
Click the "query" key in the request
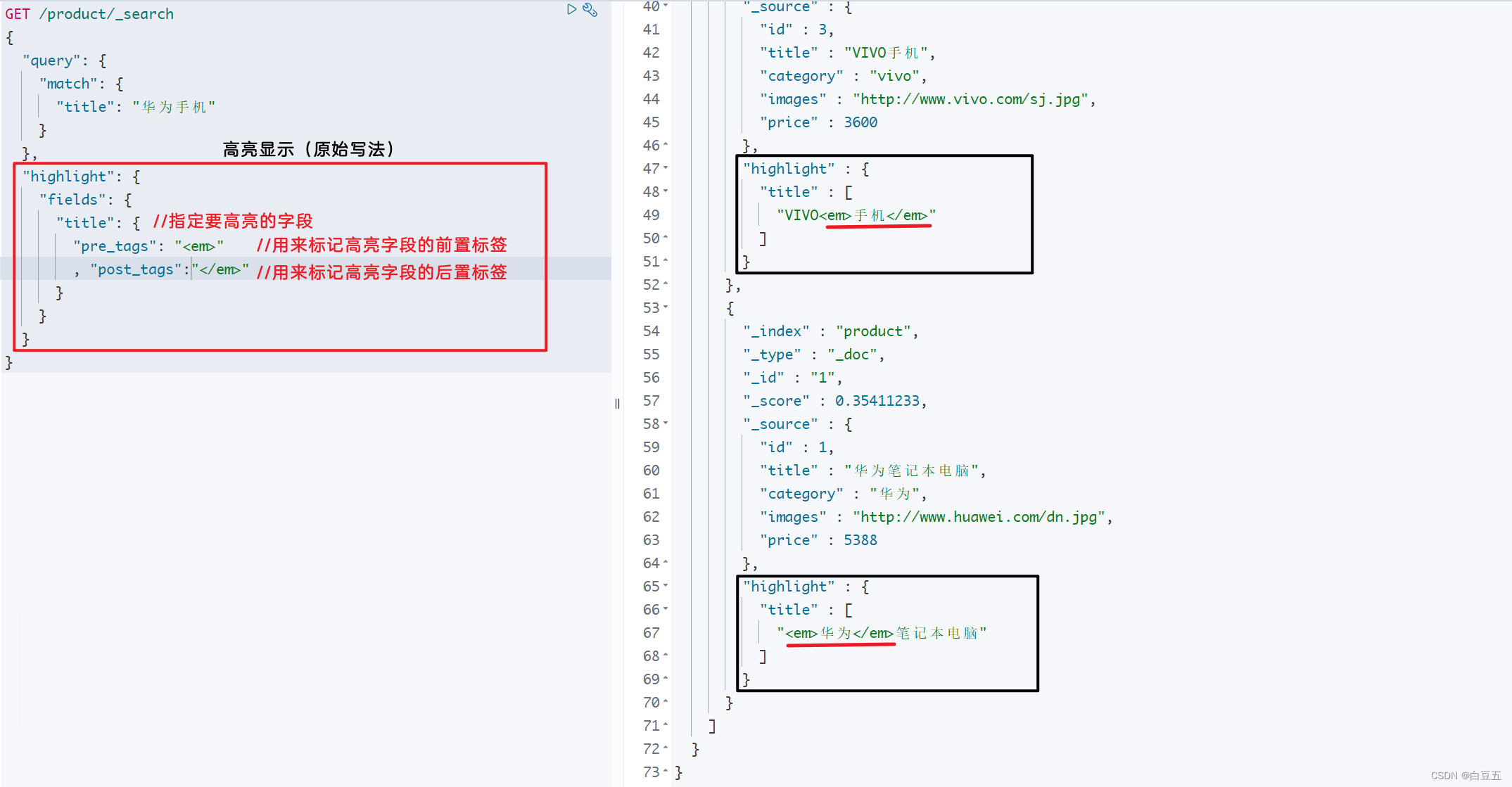(52, 60)
